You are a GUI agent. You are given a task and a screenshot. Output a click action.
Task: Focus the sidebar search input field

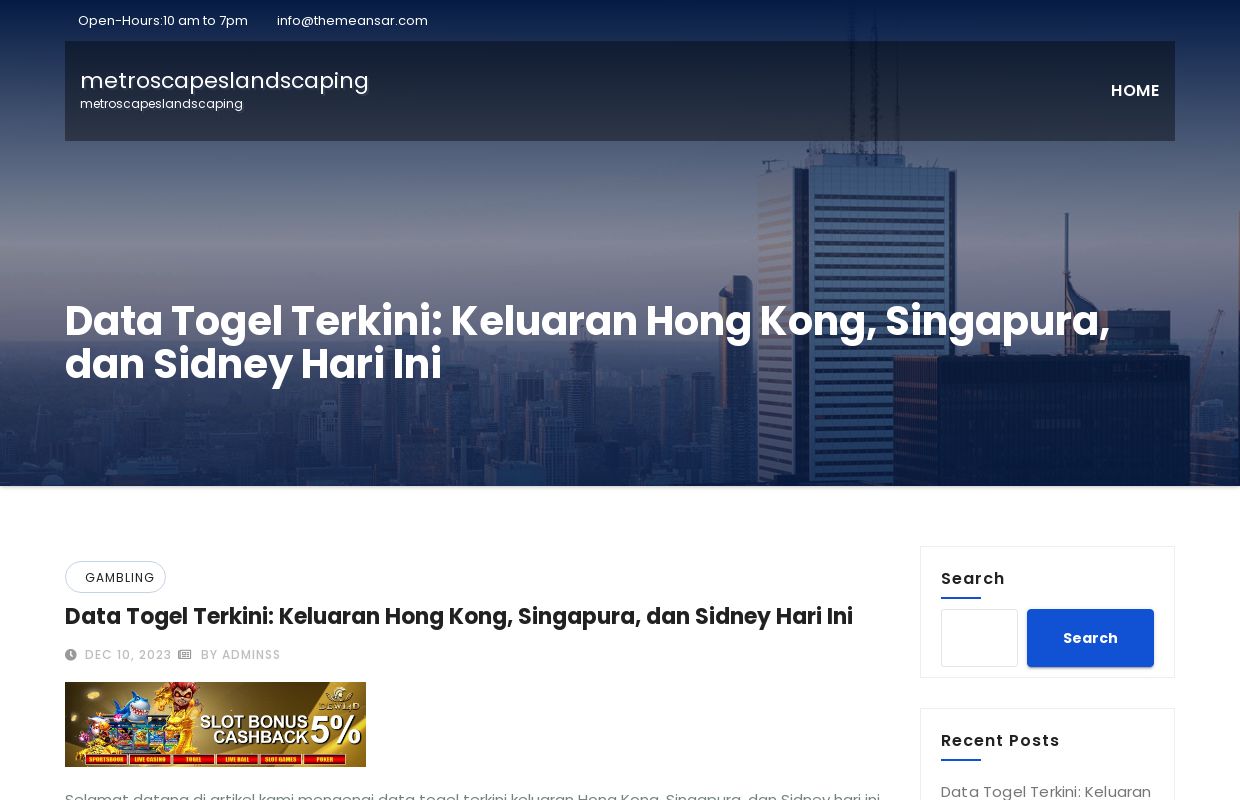[979, 638]
